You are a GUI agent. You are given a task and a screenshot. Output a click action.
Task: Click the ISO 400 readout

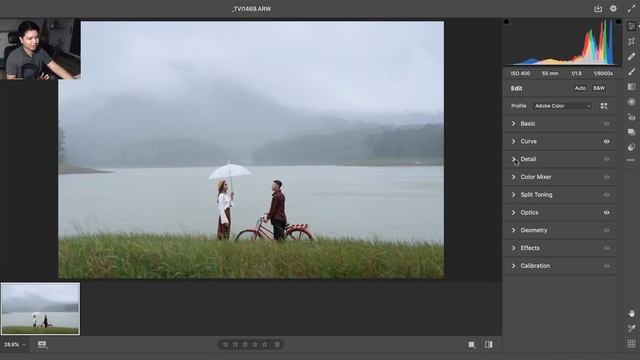point(520,73)
